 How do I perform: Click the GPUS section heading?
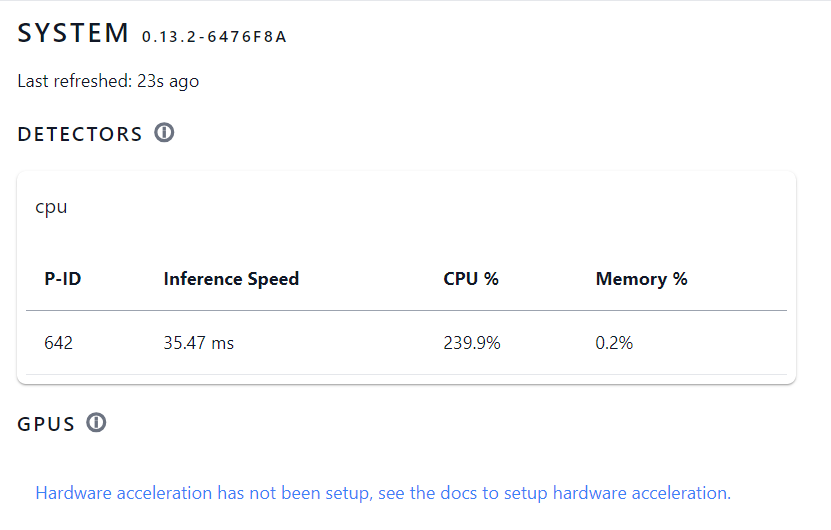coord(46,424)
